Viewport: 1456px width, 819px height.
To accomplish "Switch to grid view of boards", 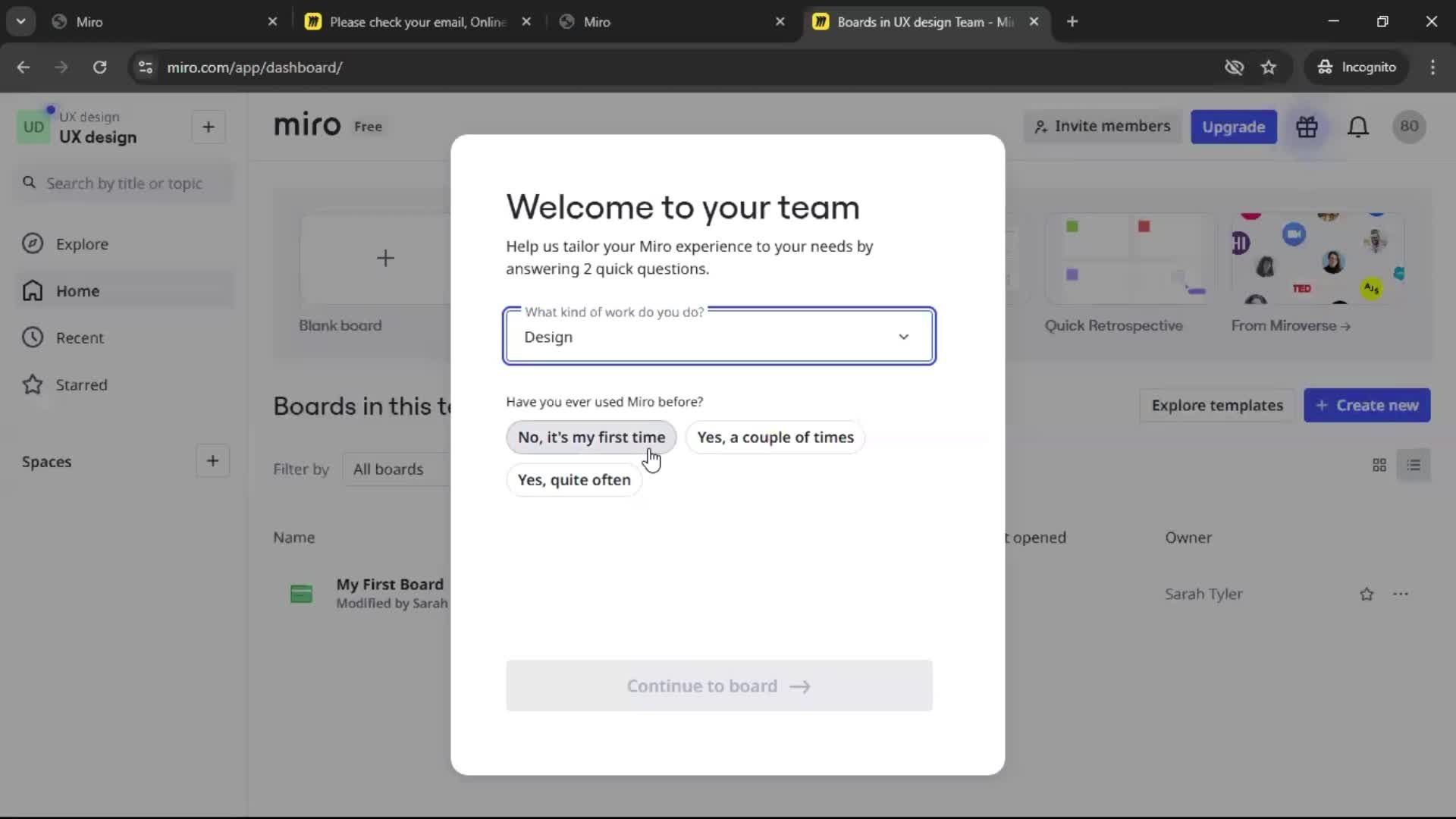I will click(1379, 465).
